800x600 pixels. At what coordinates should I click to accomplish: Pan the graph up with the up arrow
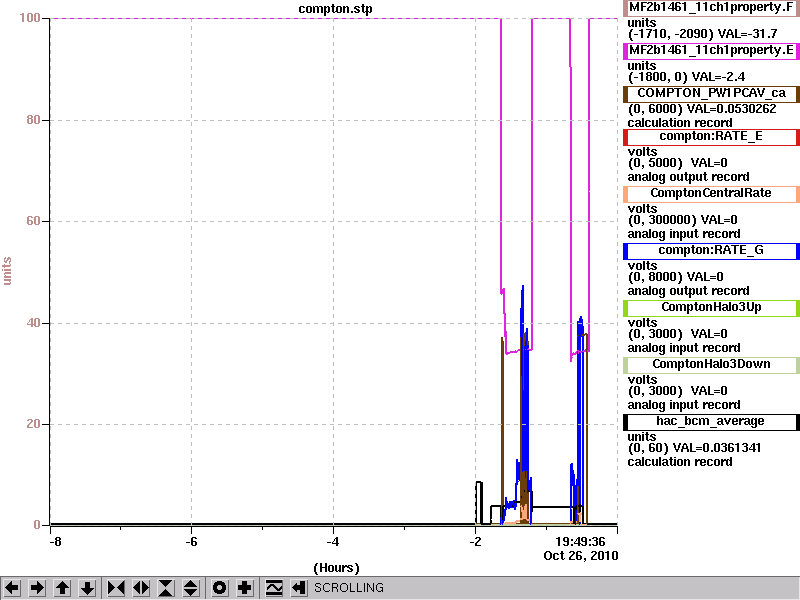tap(62, 588)
